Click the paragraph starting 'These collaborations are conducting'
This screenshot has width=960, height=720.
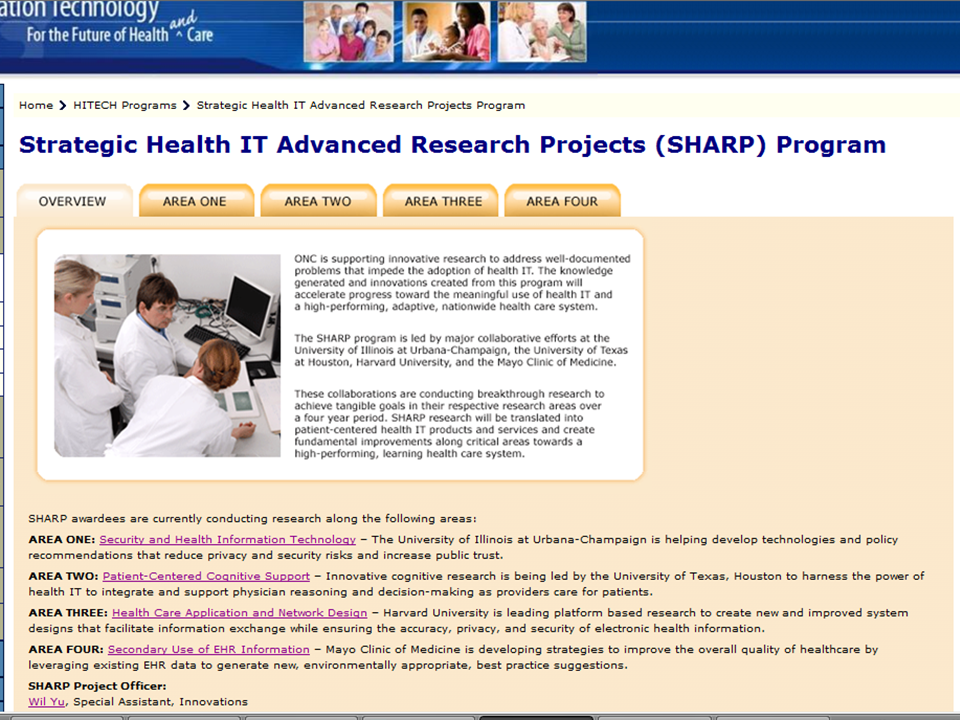(449, 424)
